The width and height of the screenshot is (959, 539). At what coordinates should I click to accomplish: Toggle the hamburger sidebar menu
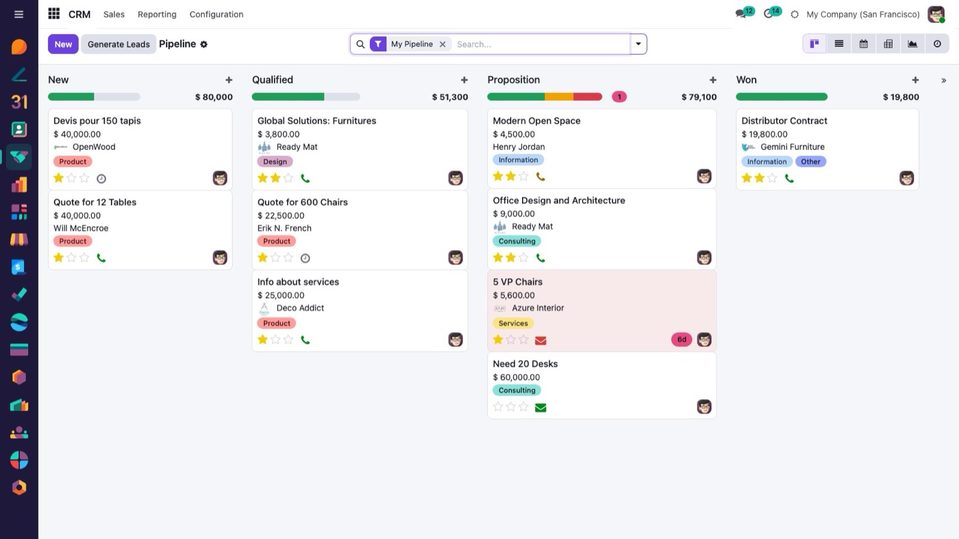point(19,14)
